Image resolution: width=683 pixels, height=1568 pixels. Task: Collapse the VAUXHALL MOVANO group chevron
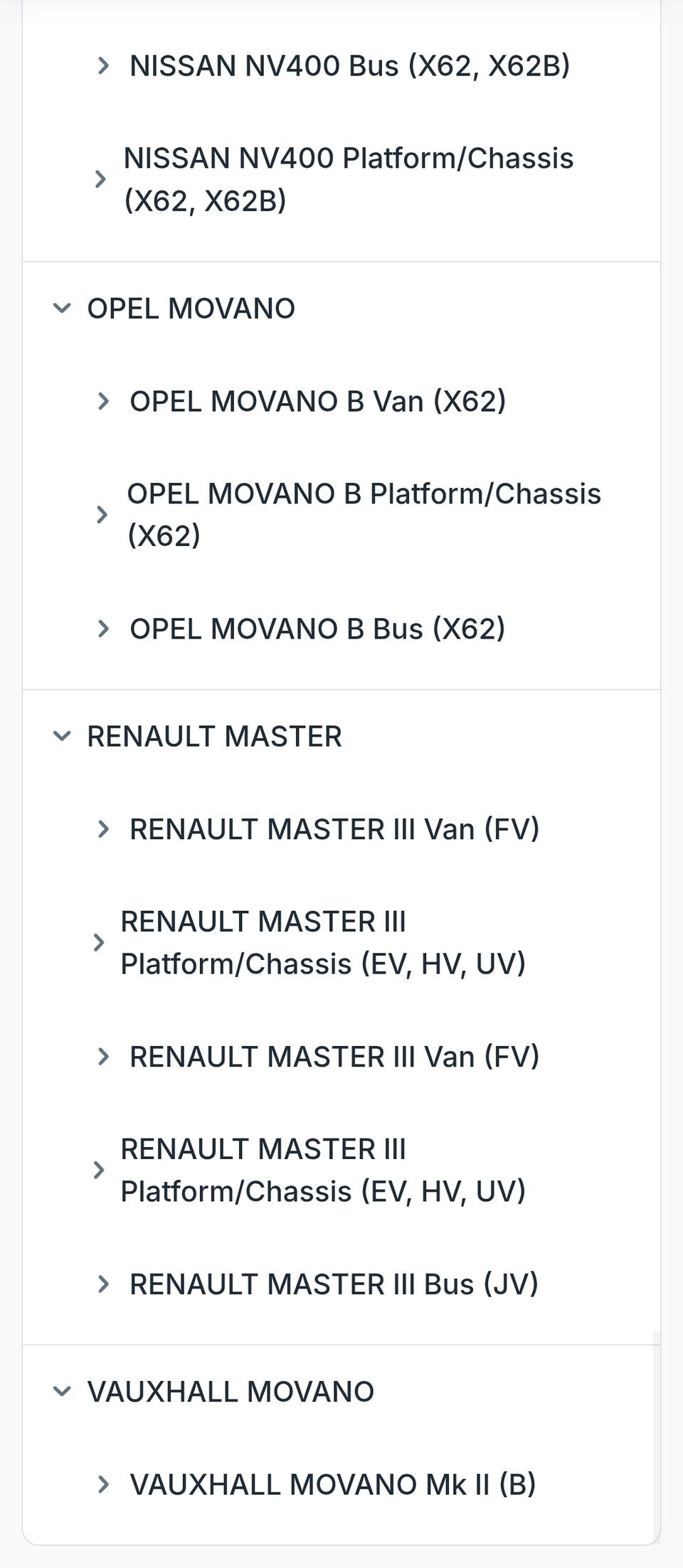pos(62,1392)
